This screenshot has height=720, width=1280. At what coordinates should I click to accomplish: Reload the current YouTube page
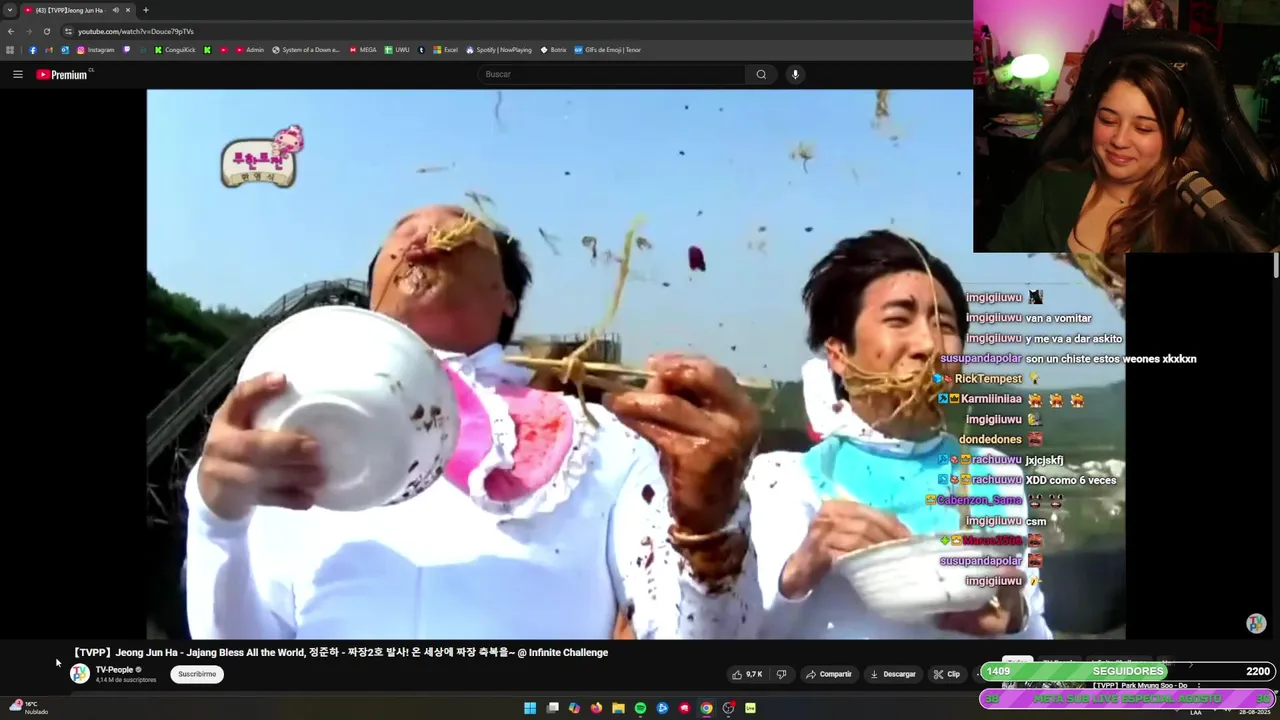(x=47, y=31)
